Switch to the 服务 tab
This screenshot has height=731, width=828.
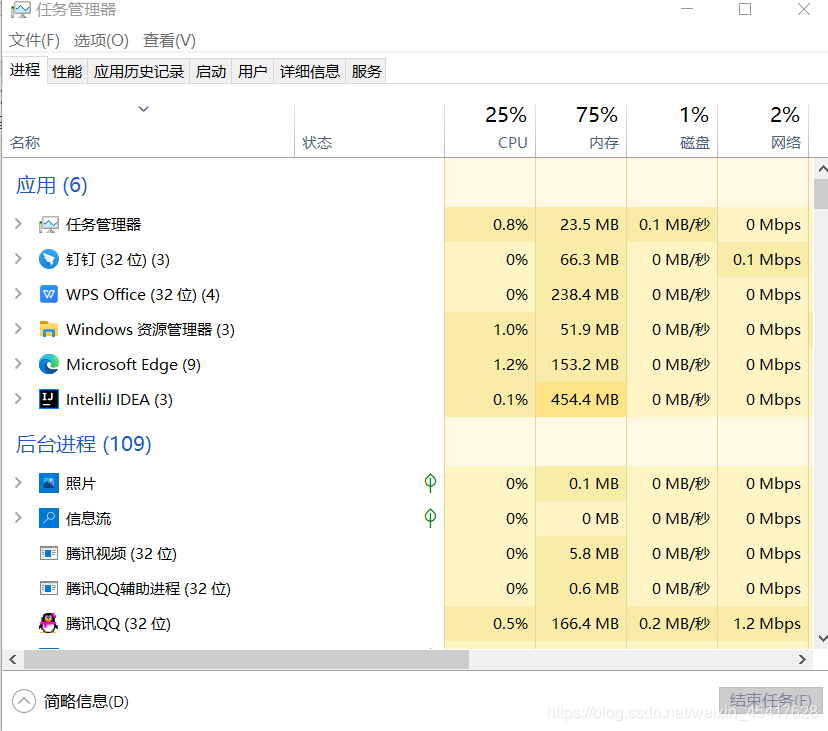[x=366, y=71]
